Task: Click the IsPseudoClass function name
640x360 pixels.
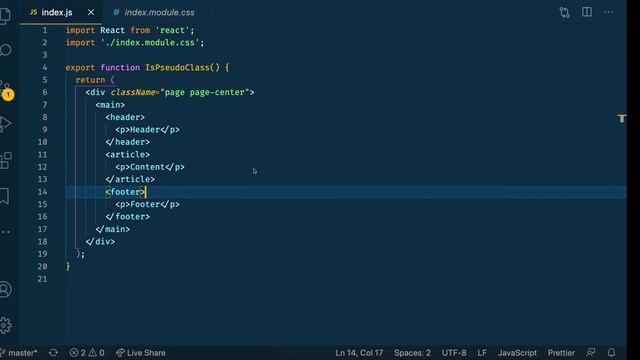Action: point(177,67)
